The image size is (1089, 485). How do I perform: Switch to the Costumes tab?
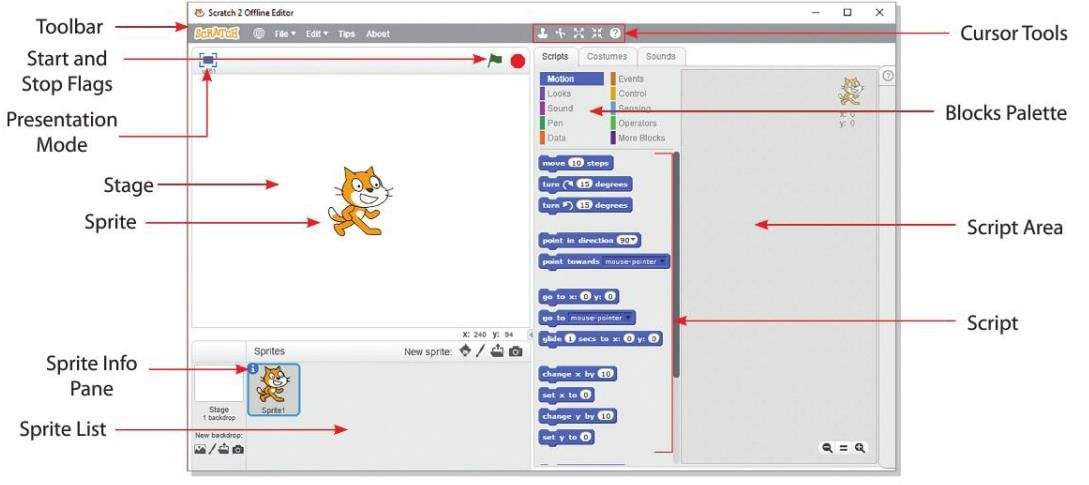pyautogui.click(x=607, y=56)
